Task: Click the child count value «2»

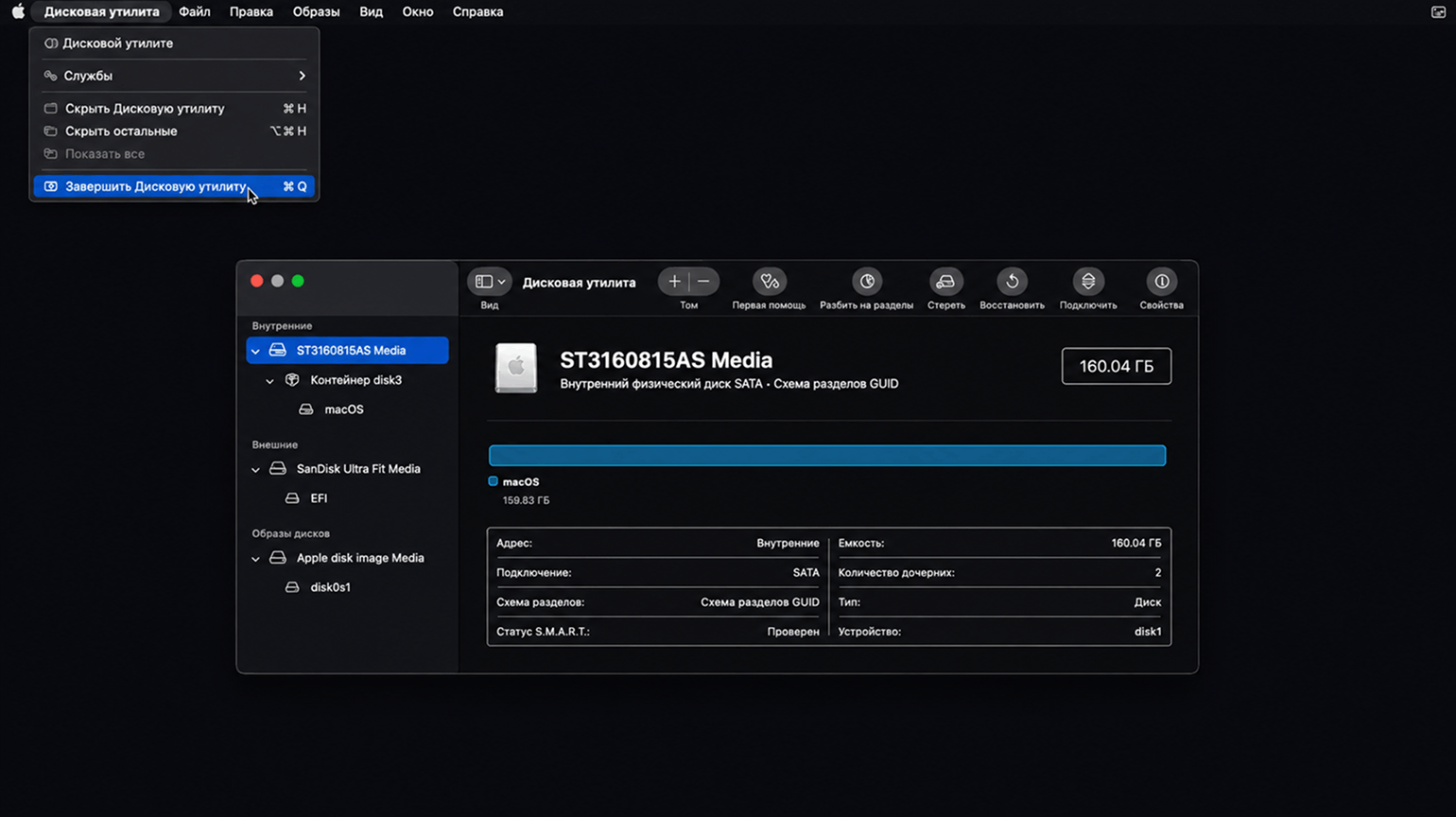Action: tap(1157, 573)
